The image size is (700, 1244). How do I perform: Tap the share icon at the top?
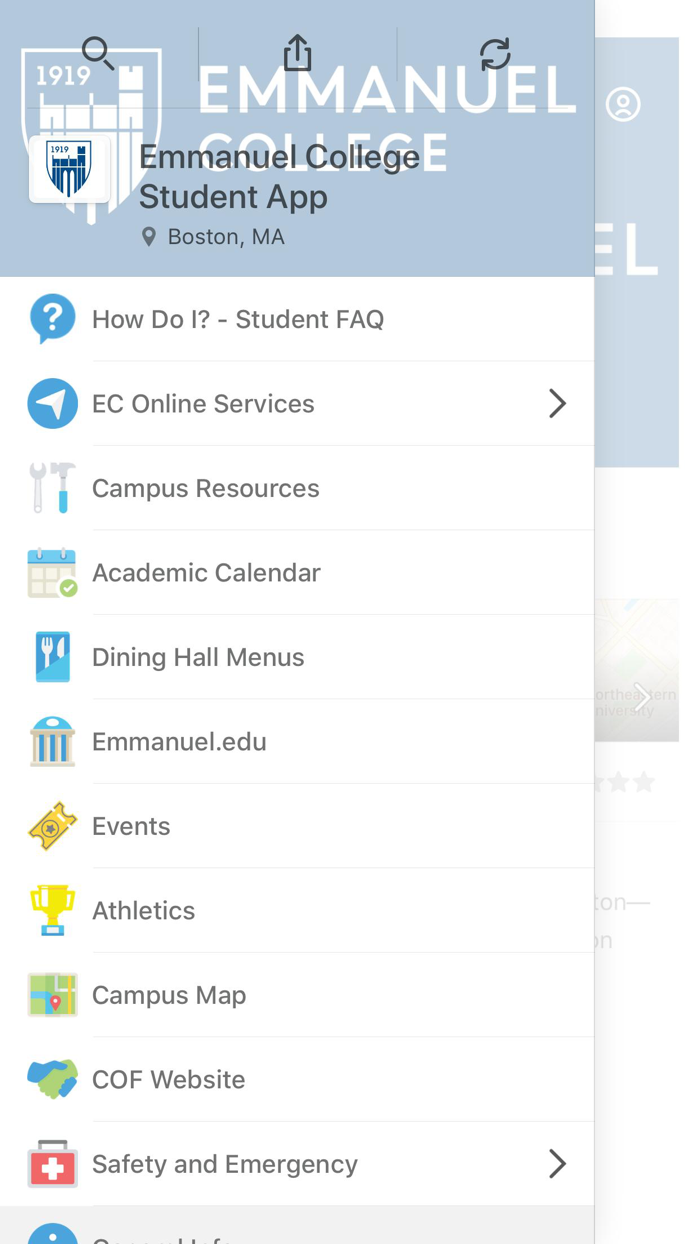[x=296, y=53]
